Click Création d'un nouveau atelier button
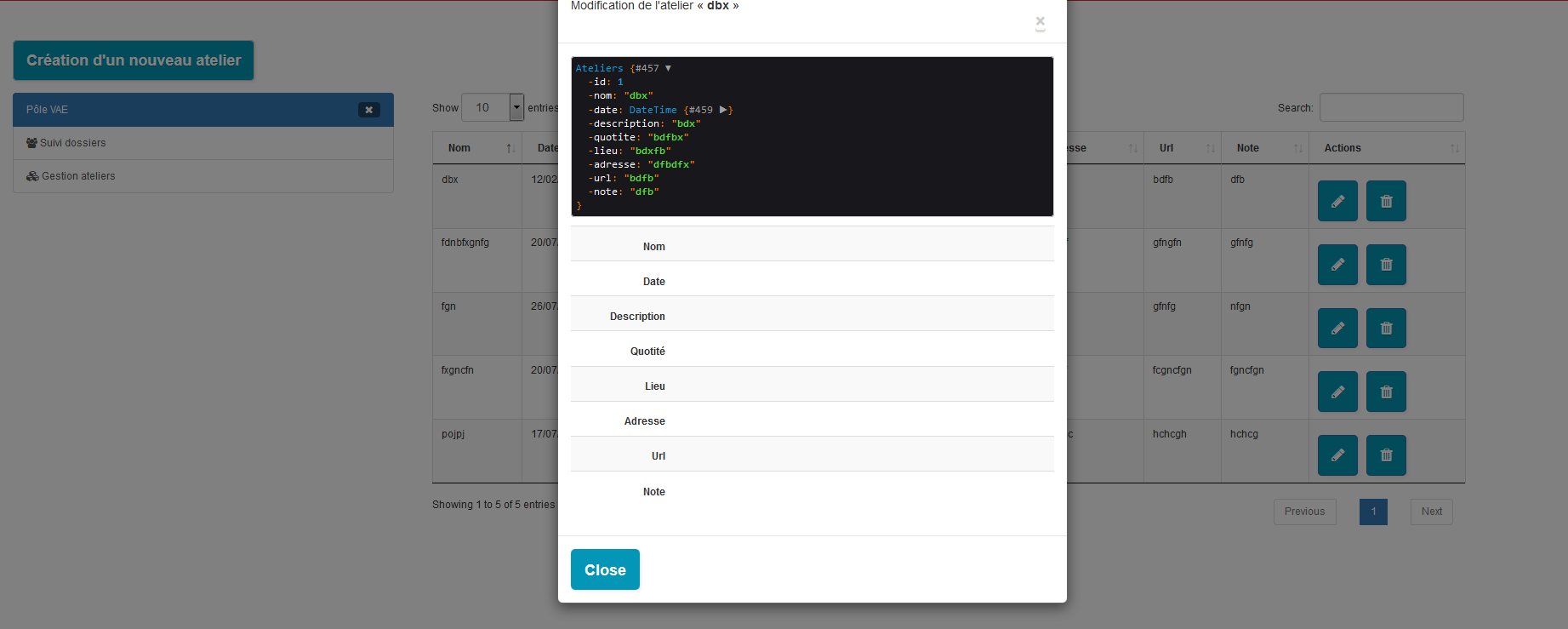This screenshot has height=629, width=1568. click(x=134, y=60)
